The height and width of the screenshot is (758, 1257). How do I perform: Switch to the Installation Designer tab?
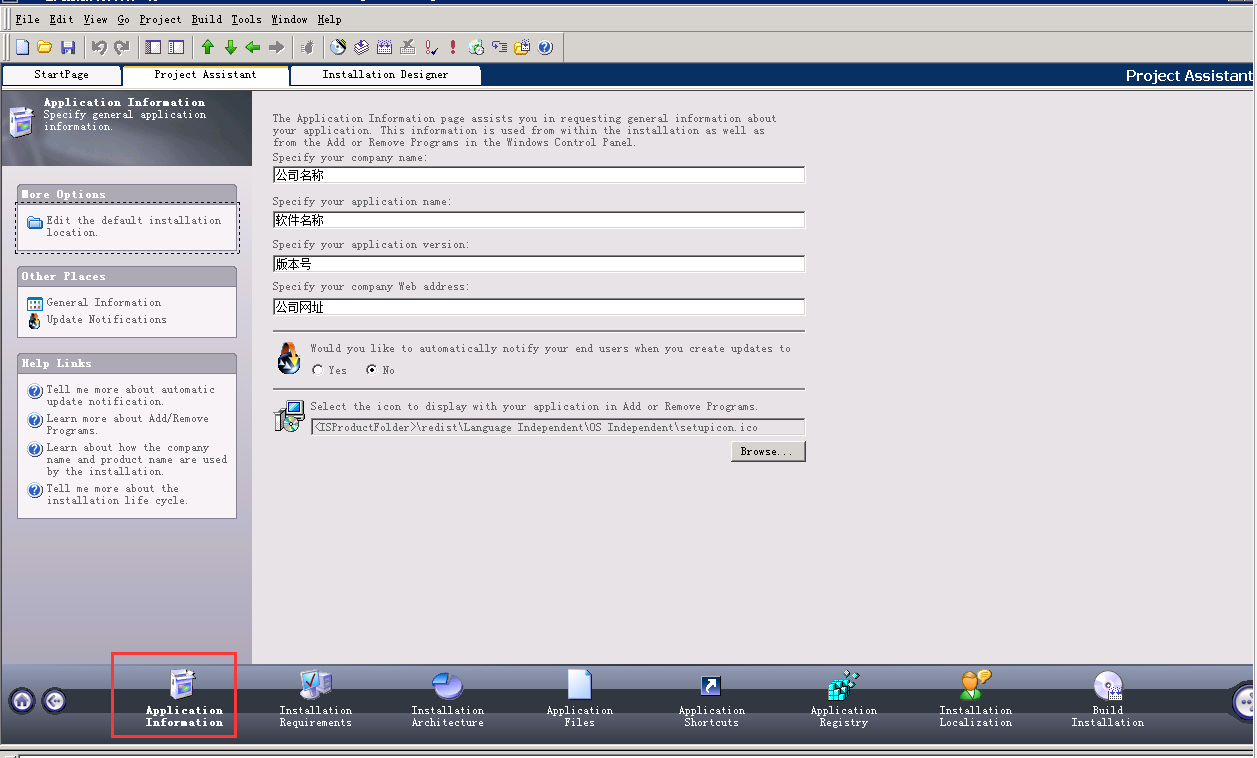pyautogui.click(x=385, y=75)
